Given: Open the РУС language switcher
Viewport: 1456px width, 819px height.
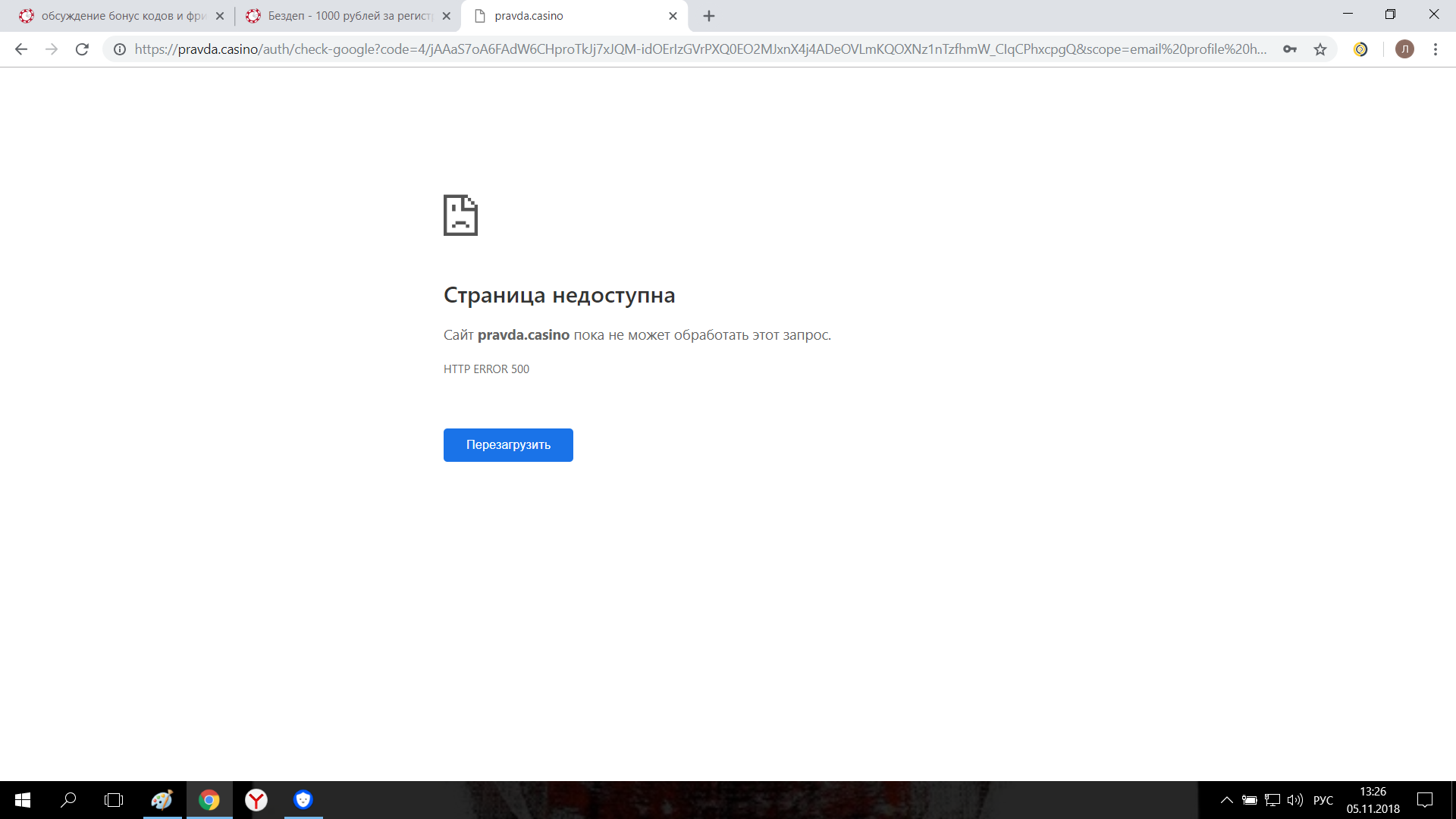Looking at the screenshot, I should coord(1322,800).
